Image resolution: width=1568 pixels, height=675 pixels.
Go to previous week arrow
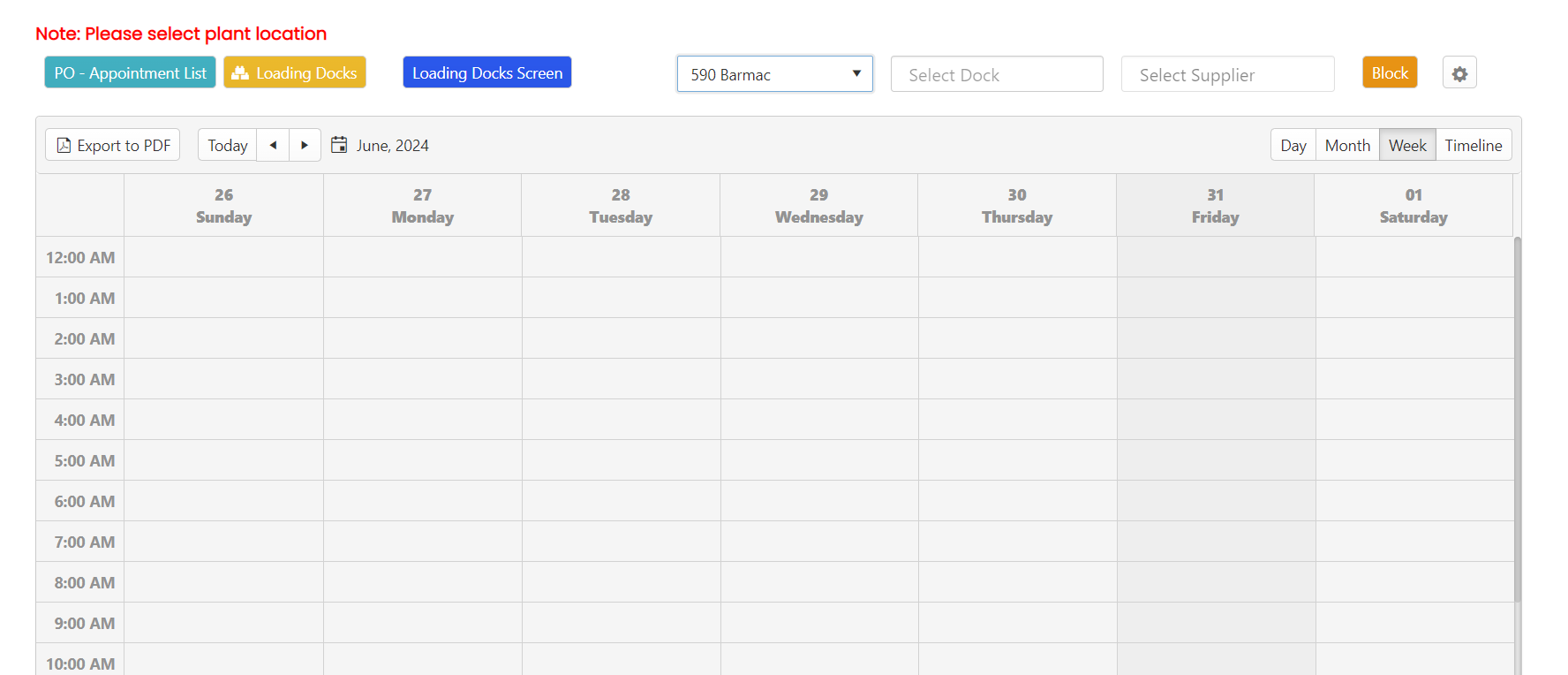pyautogui.click(x=273, y=145)
